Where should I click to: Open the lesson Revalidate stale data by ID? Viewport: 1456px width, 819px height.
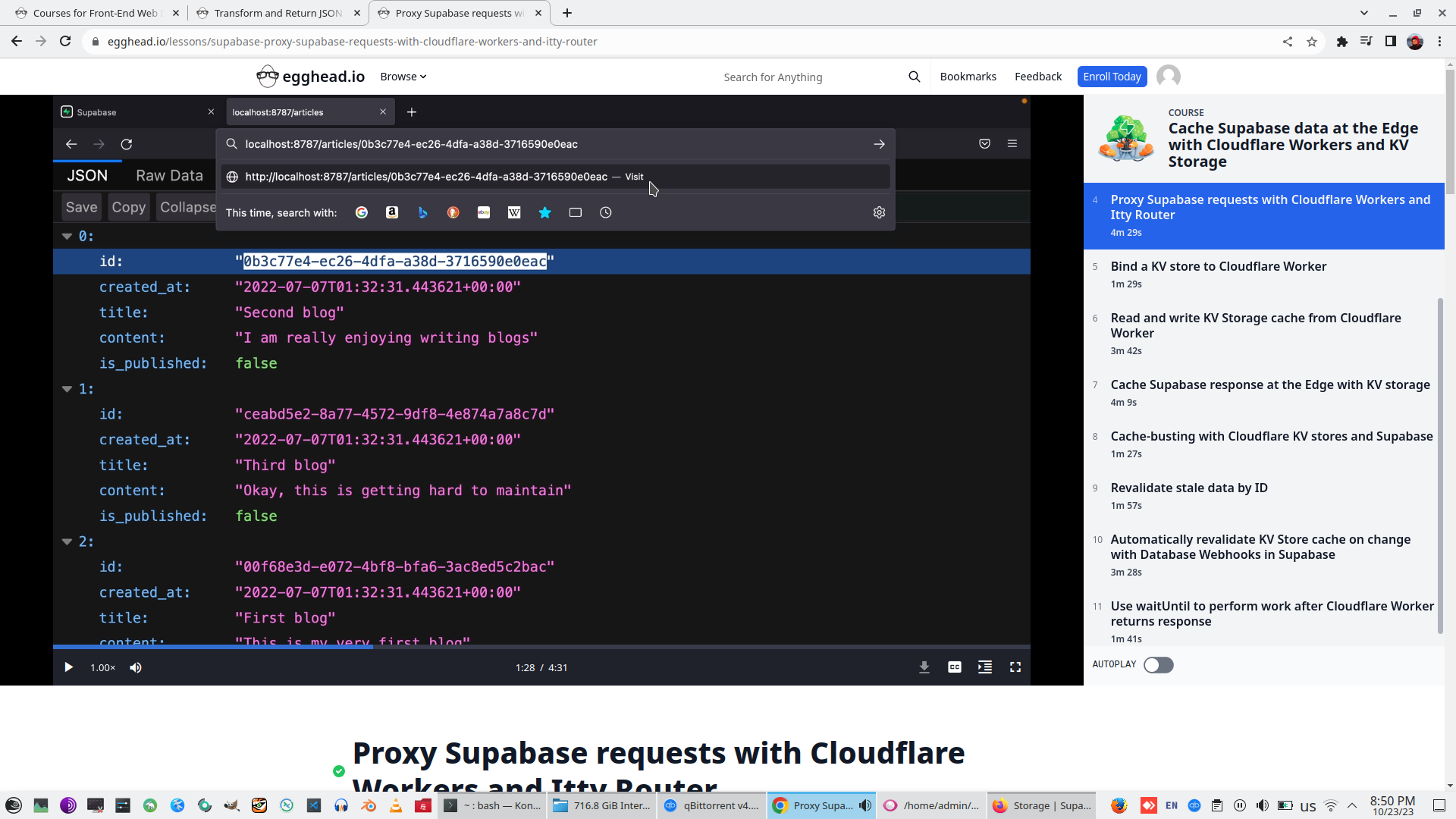[x=1188, y=488]
